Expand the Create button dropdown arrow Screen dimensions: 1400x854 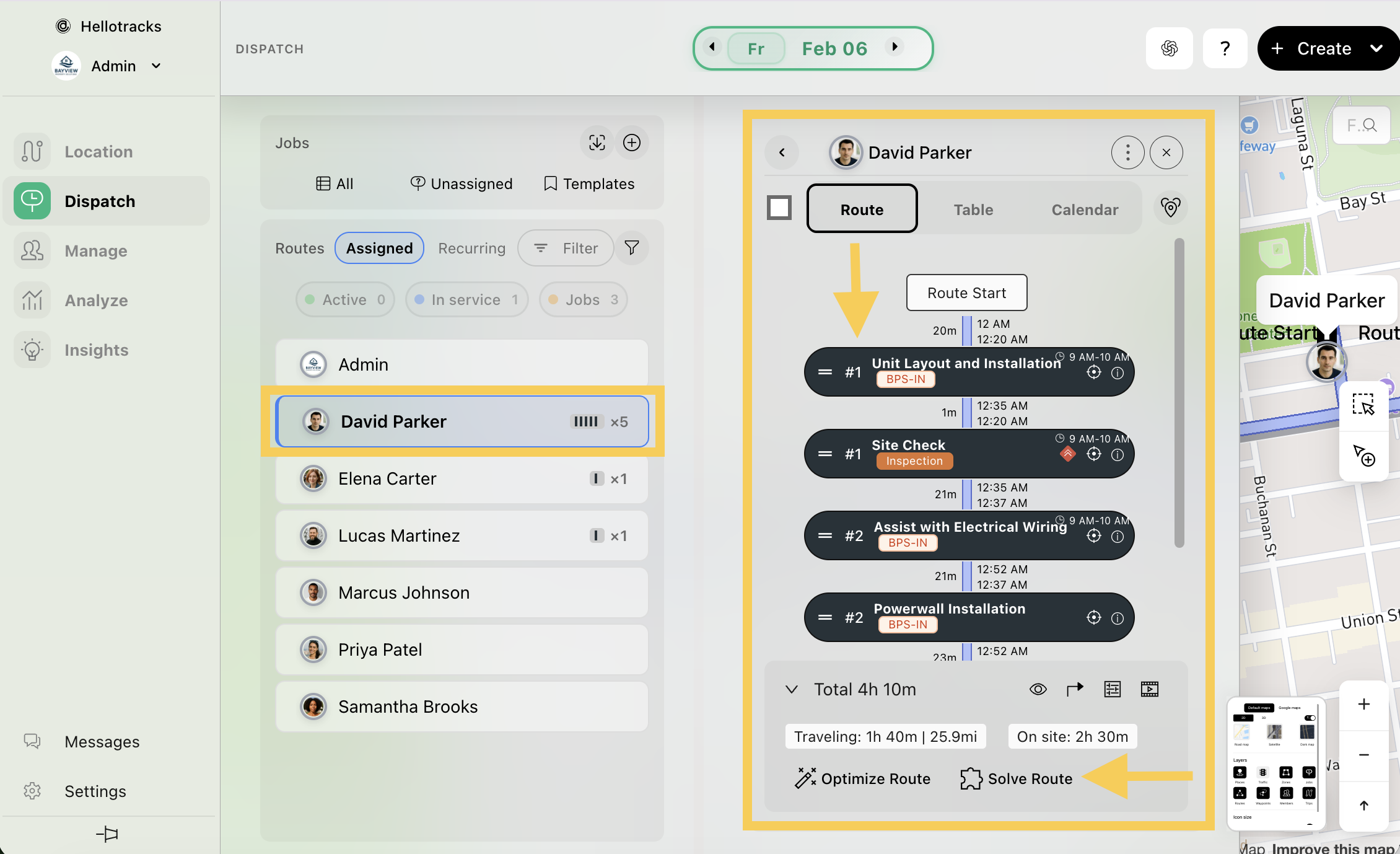point(1376,48)
